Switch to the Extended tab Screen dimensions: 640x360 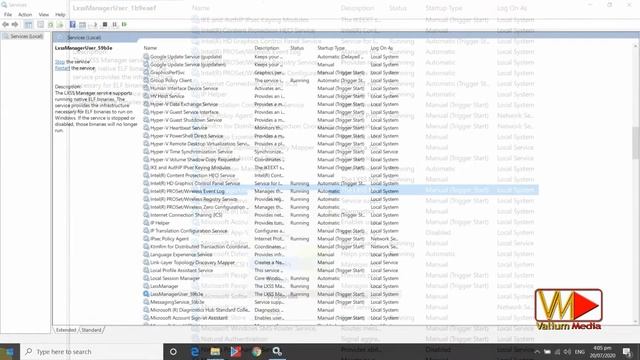tap(66, 330)
